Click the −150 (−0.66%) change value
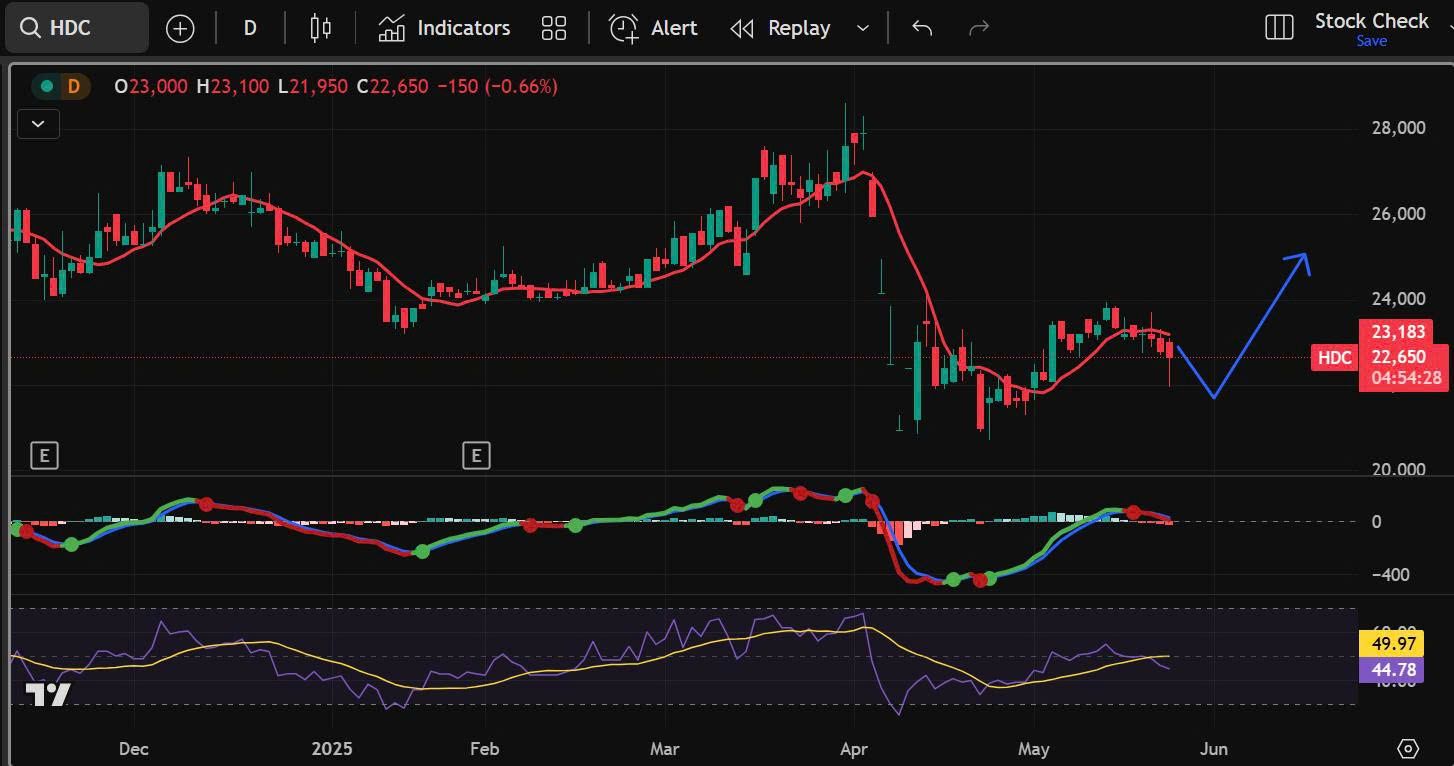1454x766 pixels. tap(497, 87)
